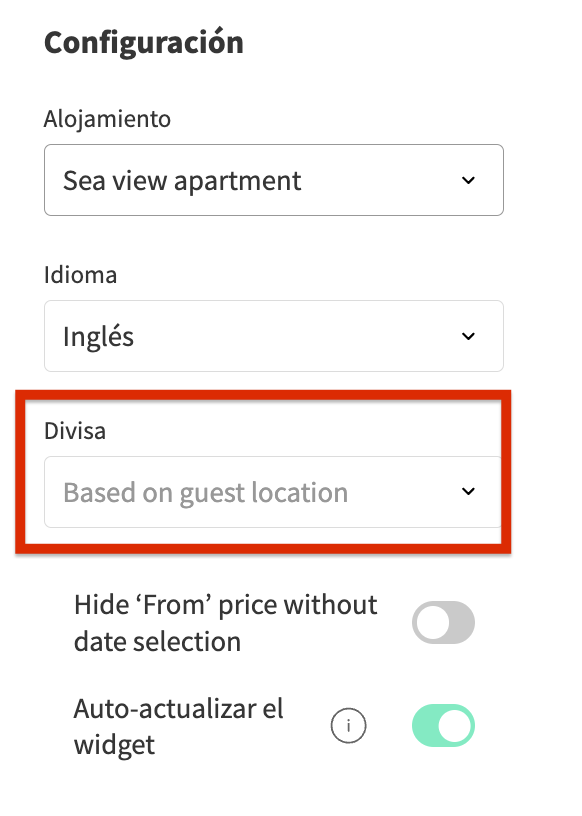Click the Idioma field label
Screen dimensions: 582x816
click(x=81, y=275)
